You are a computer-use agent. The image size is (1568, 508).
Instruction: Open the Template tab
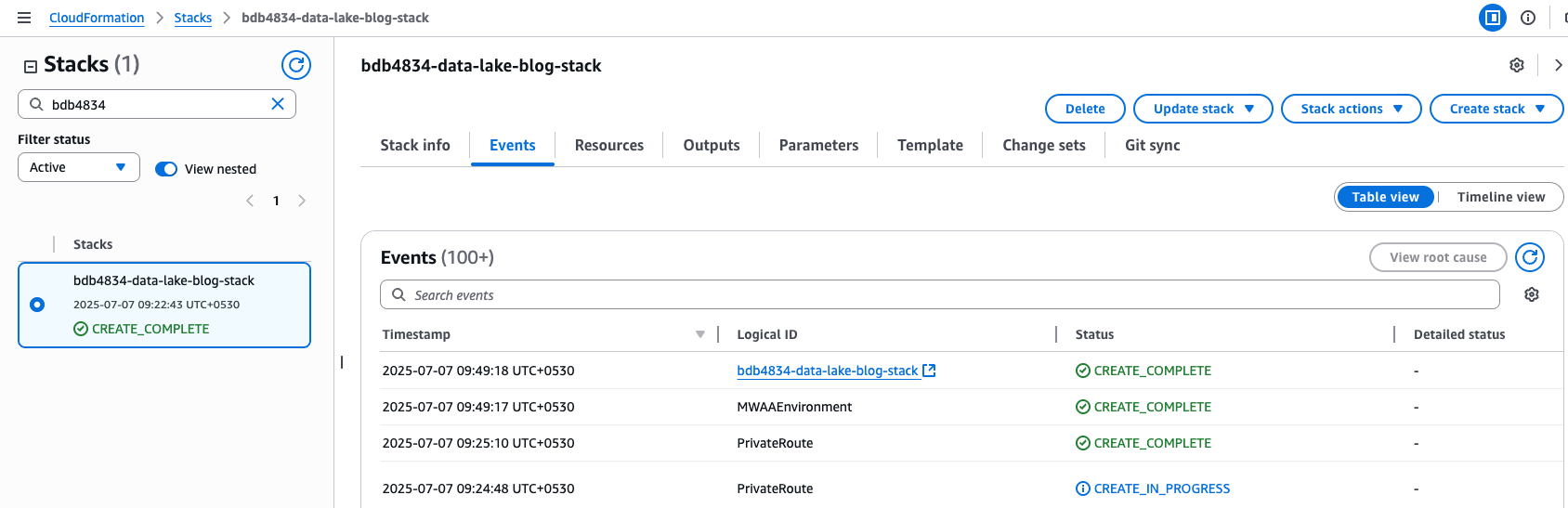(x=930, y=145)
